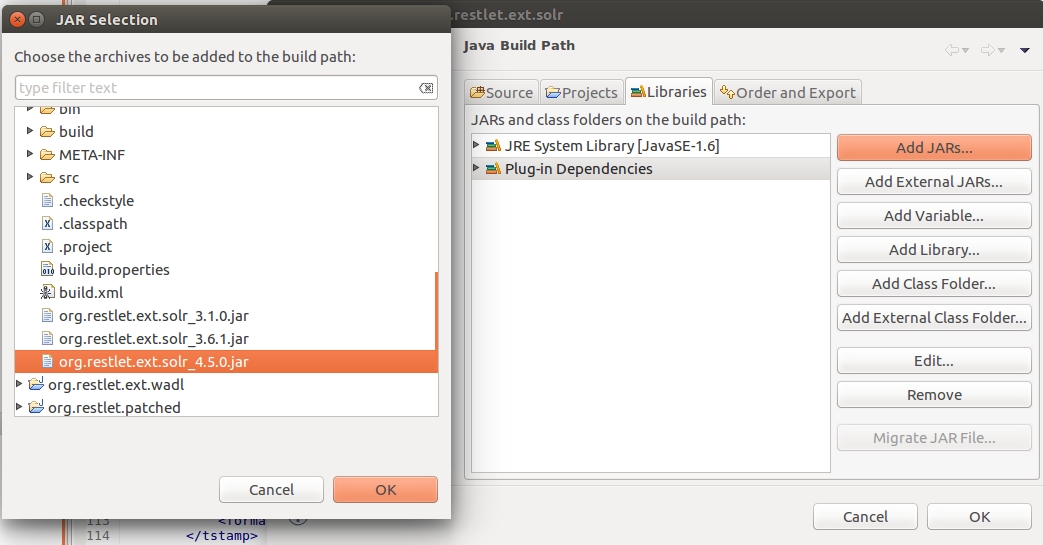Select build.xml in the tree

tap(91, 292)
